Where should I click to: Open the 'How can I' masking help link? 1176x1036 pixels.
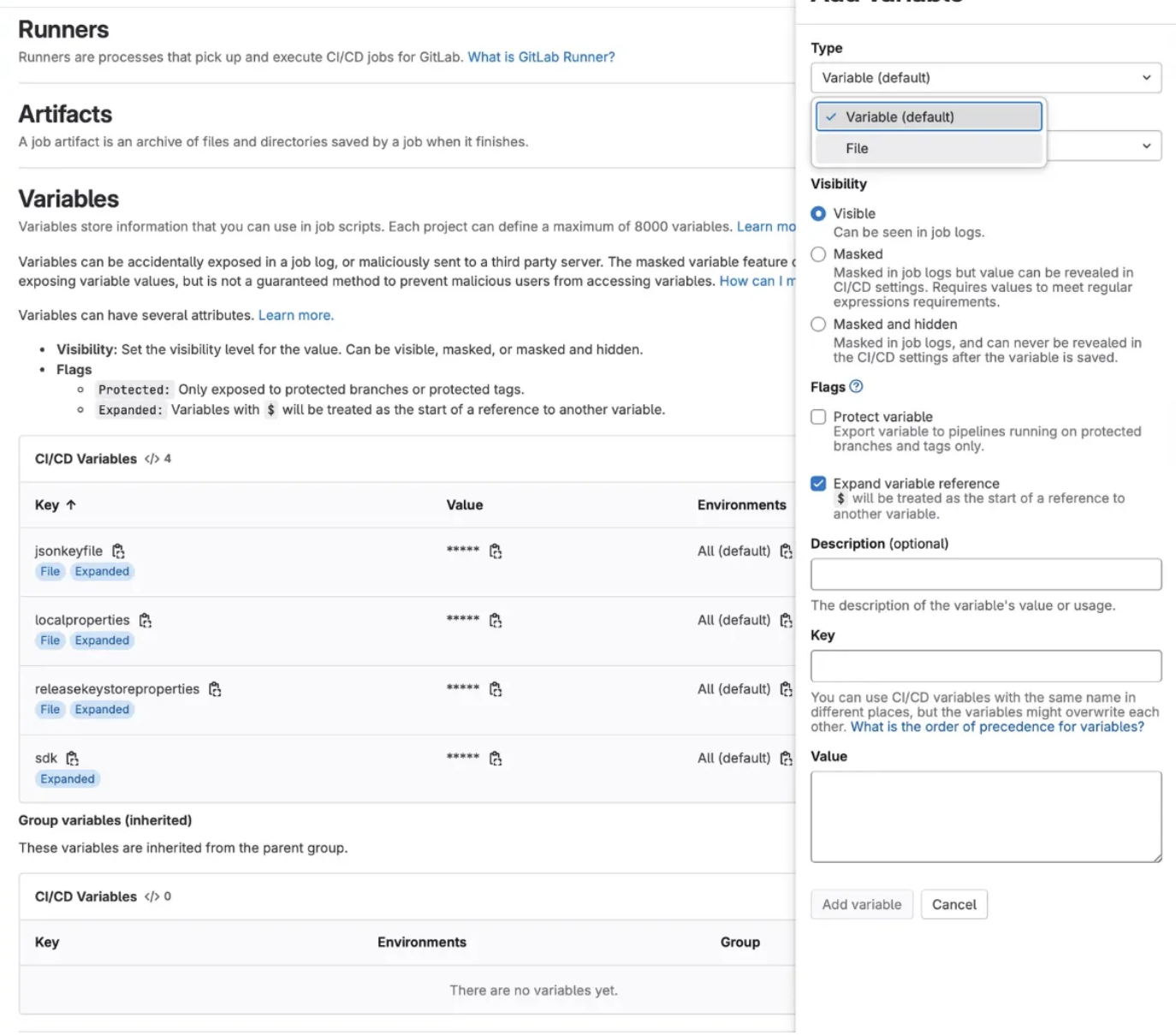click(757, 281)
